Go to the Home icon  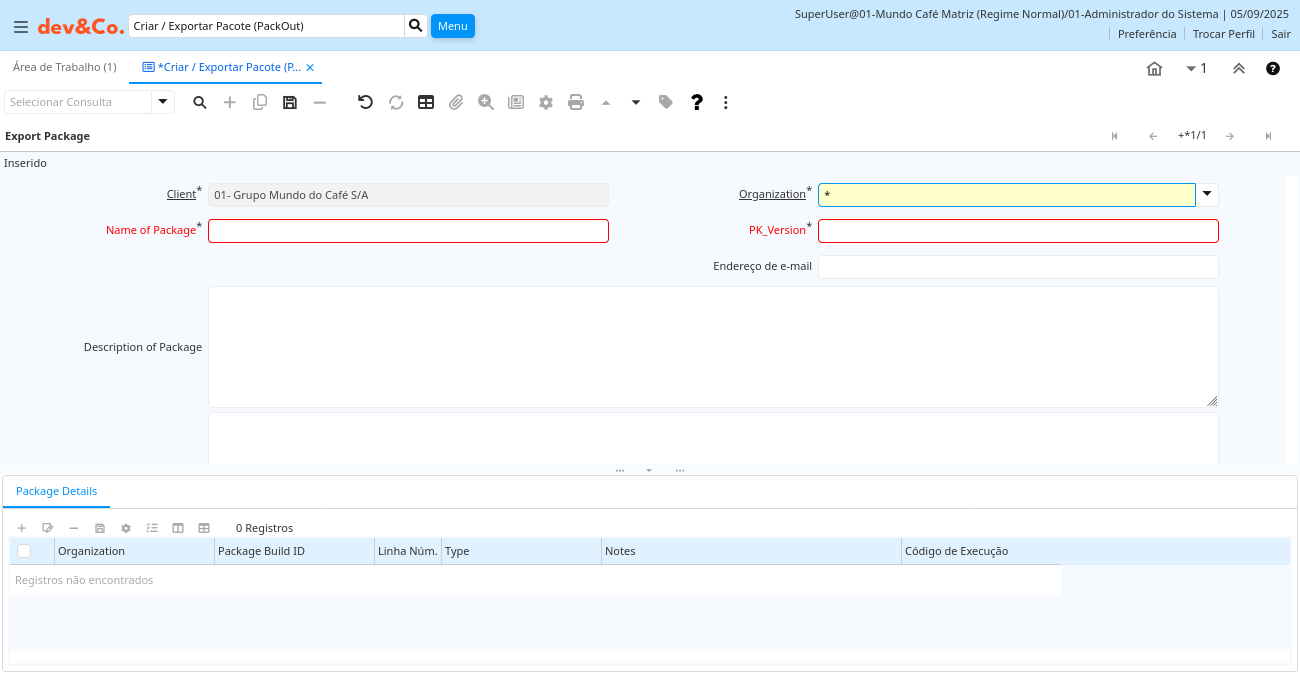pos(1154,68)
